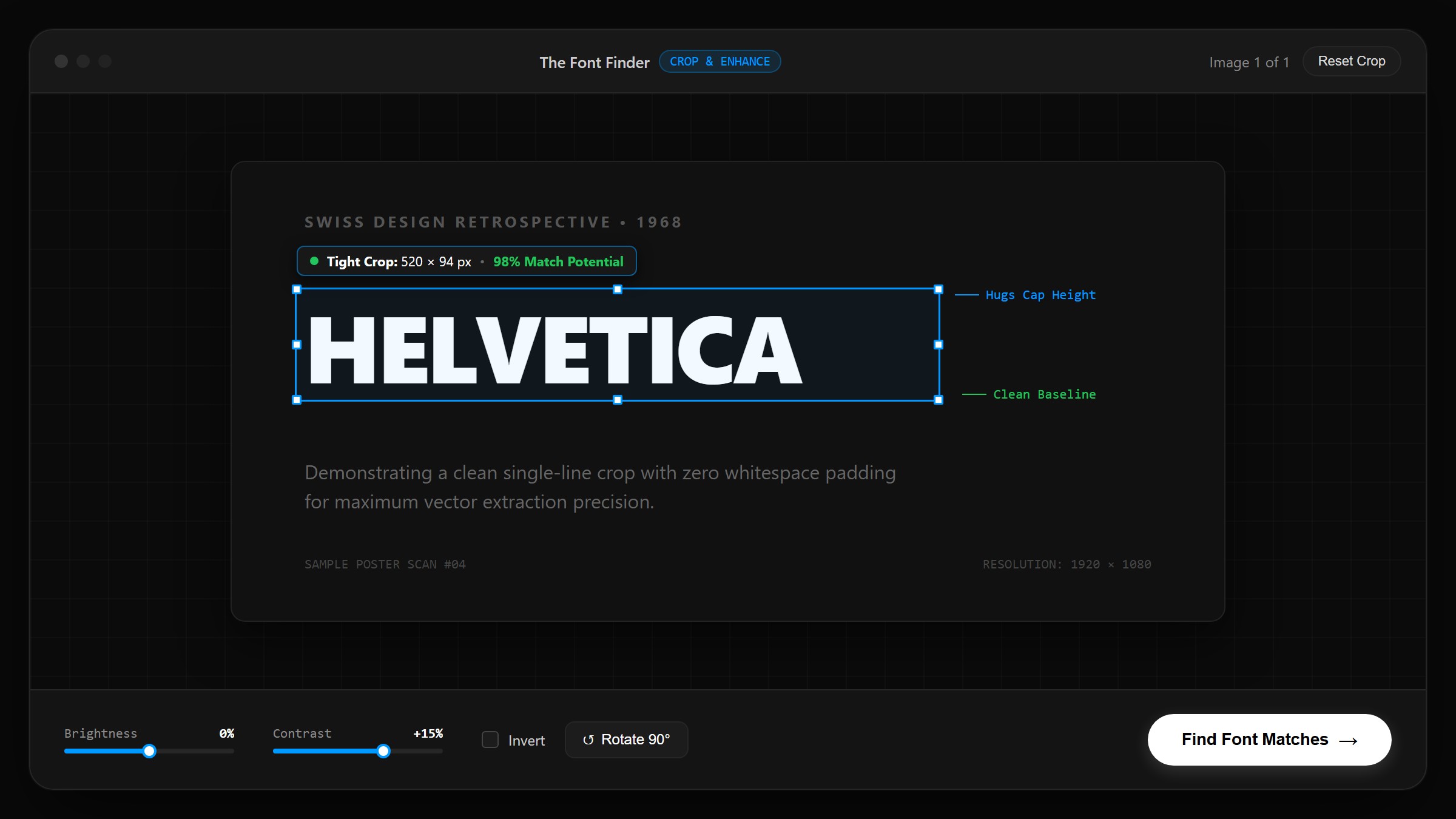Click the Brightness label

(x=101, y=733)
